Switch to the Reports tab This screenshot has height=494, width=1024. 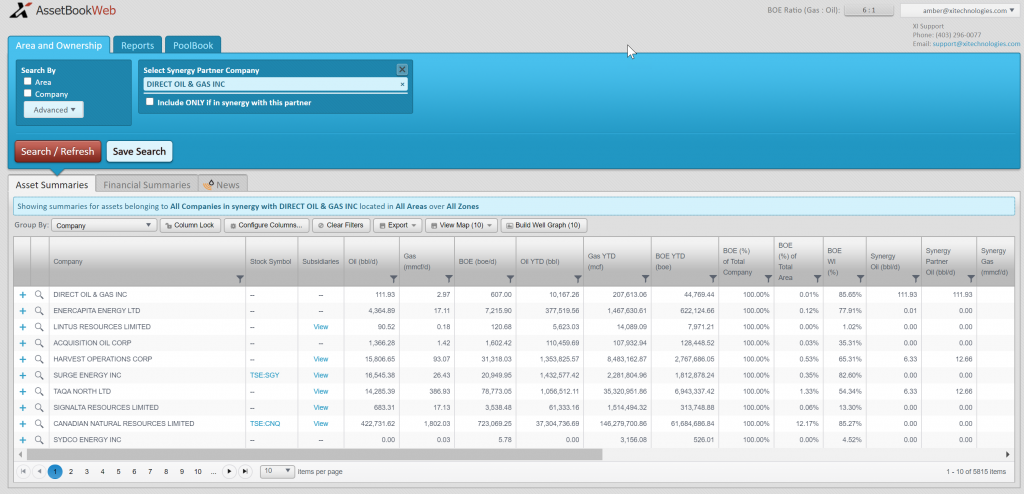[137, 46]
